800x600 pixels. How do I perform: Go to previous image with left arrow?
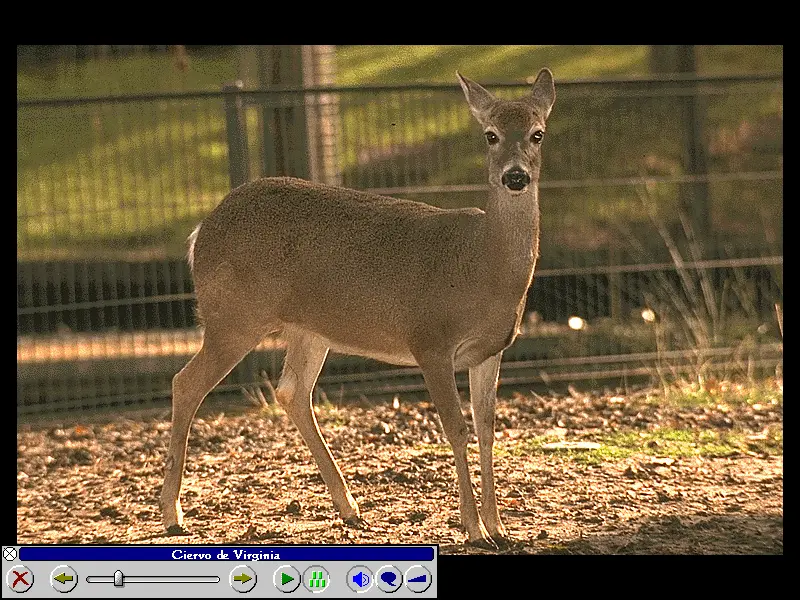pyautogui.click(x=64, y=579)
